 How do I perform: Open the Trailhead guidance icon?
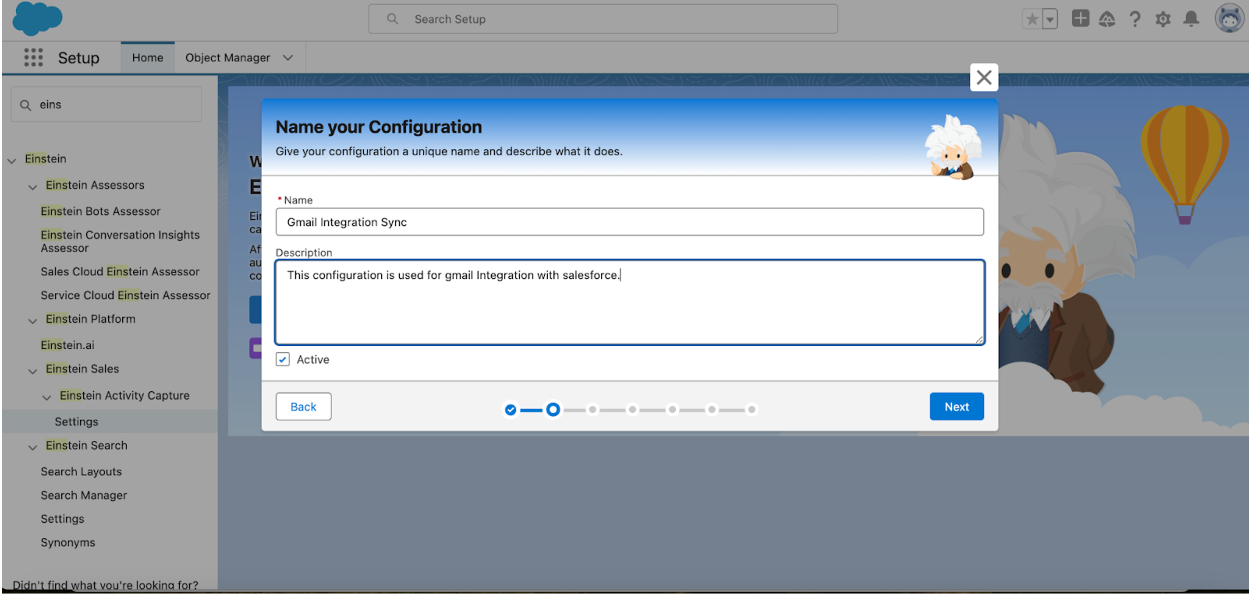(x=1107, y=19)
